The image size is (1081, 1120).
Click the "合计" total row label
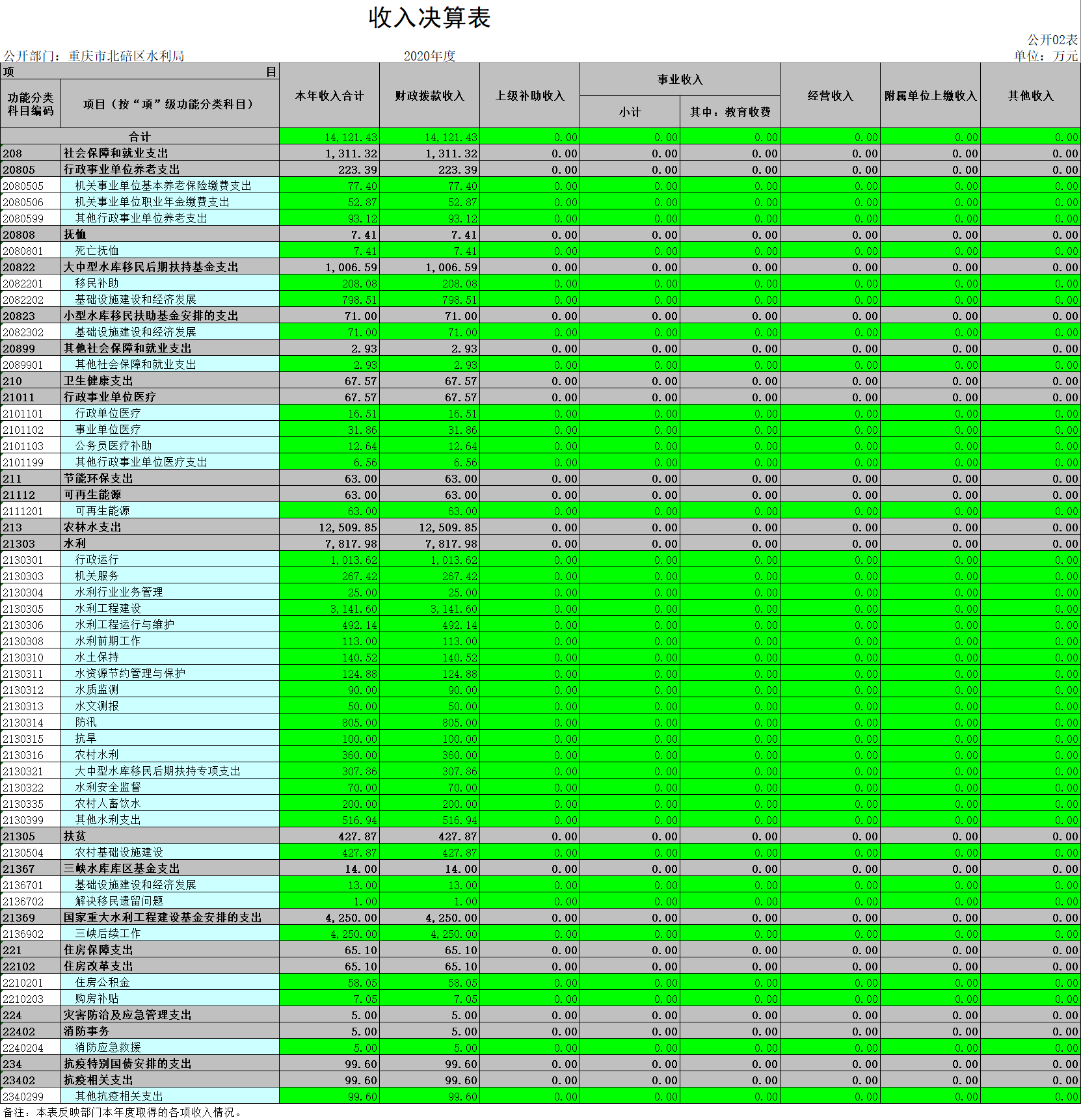(x=140, y=137)
